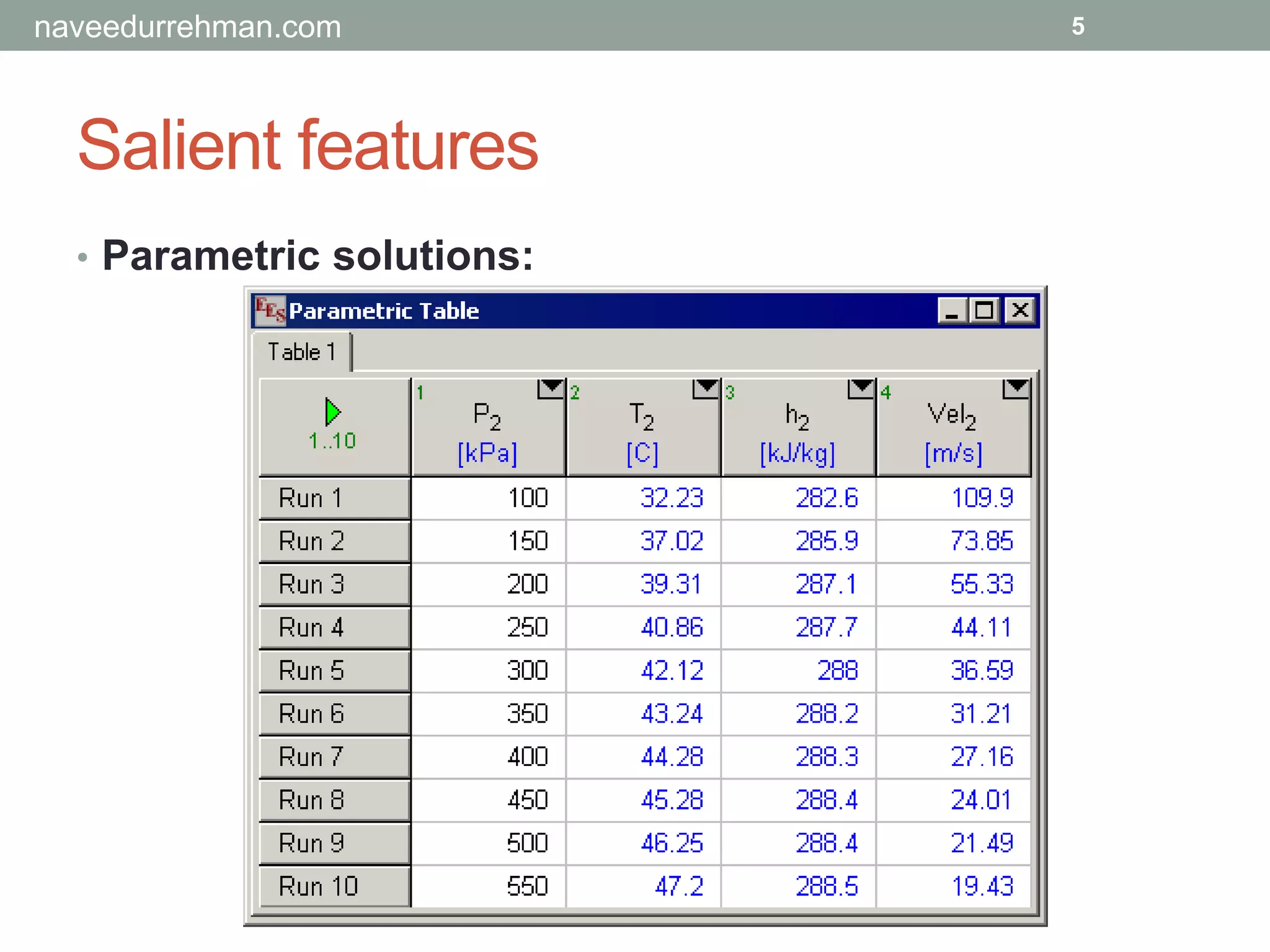The height and width of the screenshot is (952, 1270).
Task: Select the Run 6 row header
Action: 335,714
